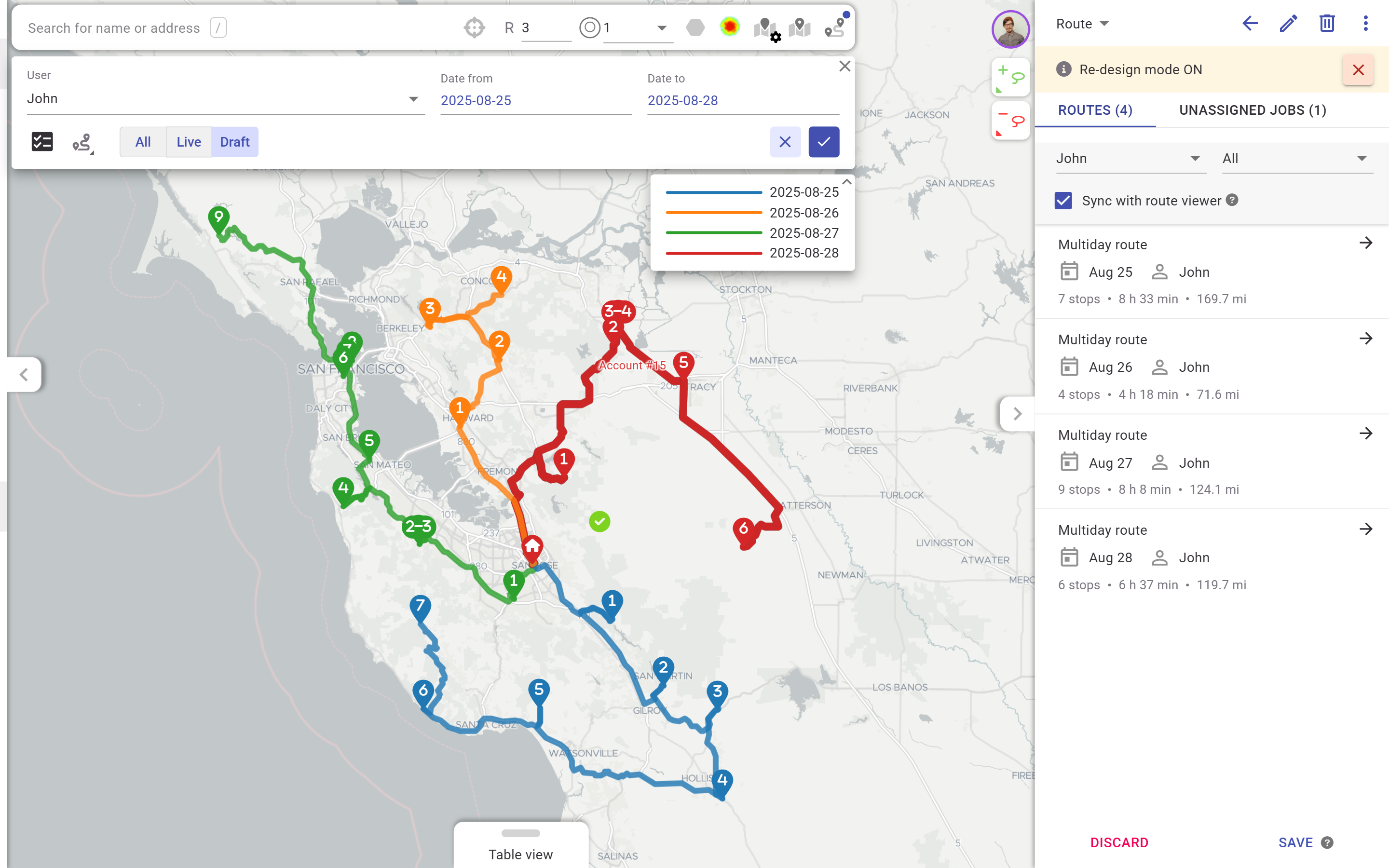Use the red lasso remove-selection tool
Viewport: 1389px width, 868px height.
(1011, 120)
